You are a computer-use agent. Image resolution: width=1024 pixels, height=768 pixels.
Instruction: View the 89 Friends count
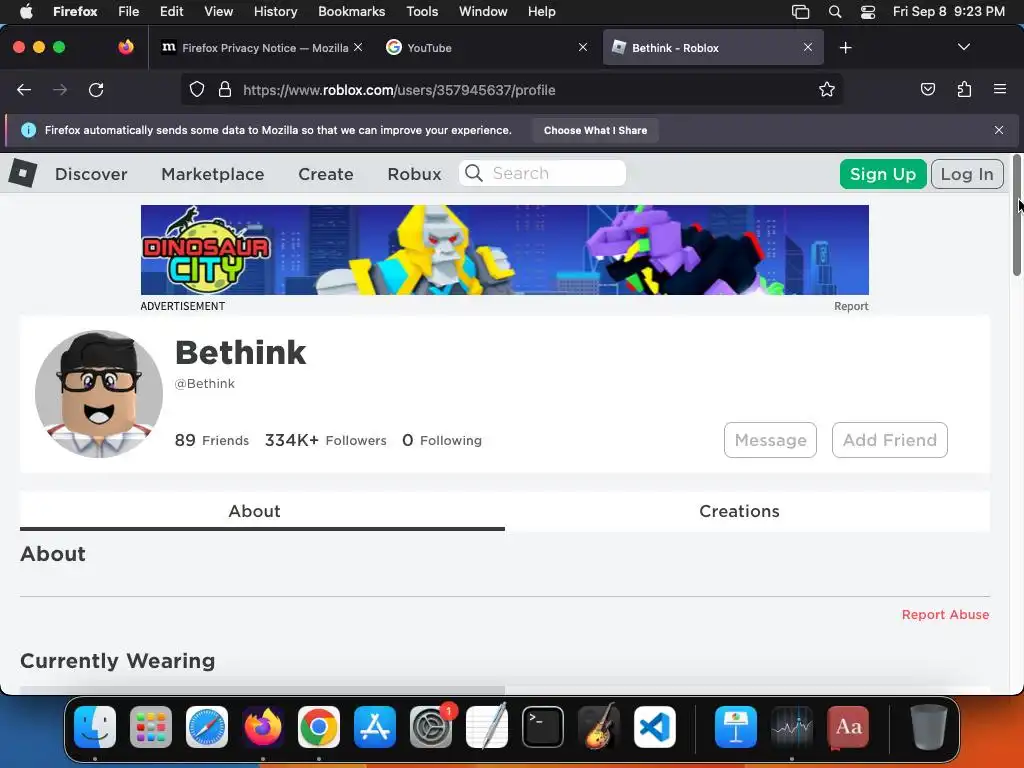coord(212,440)
